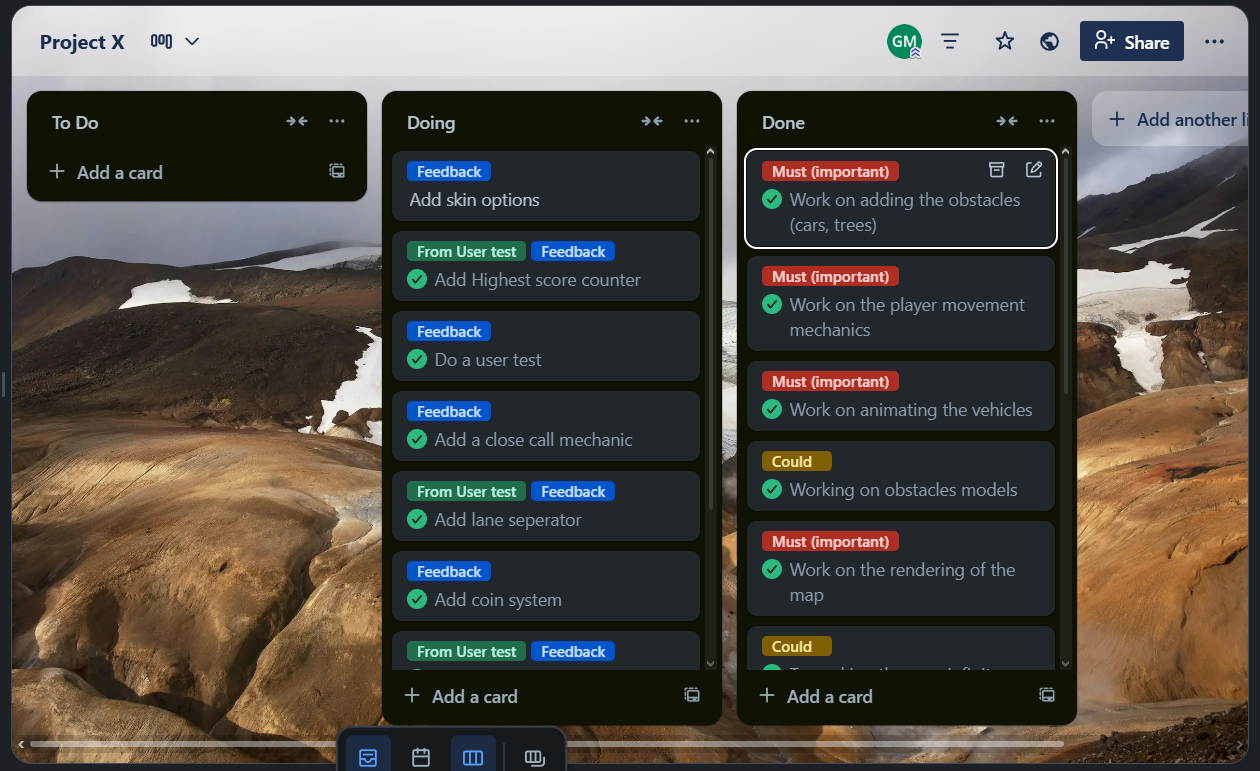Star the Project X board

coord(1005,41)
